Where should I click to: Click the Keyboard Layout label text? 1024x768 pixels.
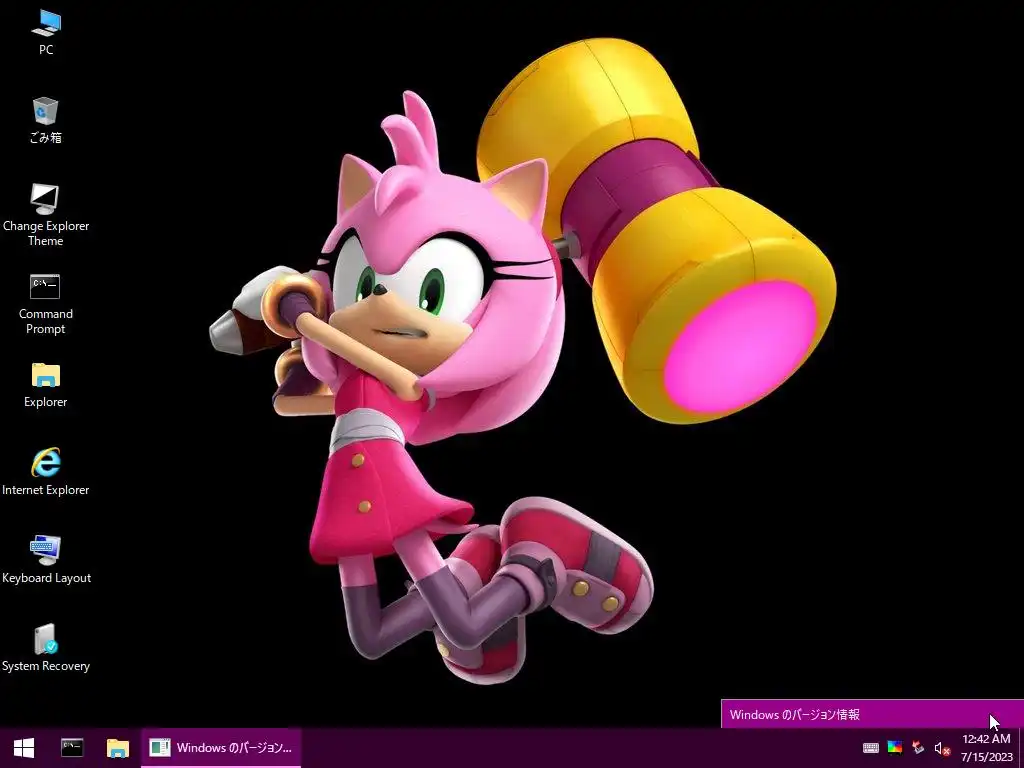pyautogui.click(x=46, y=578)
